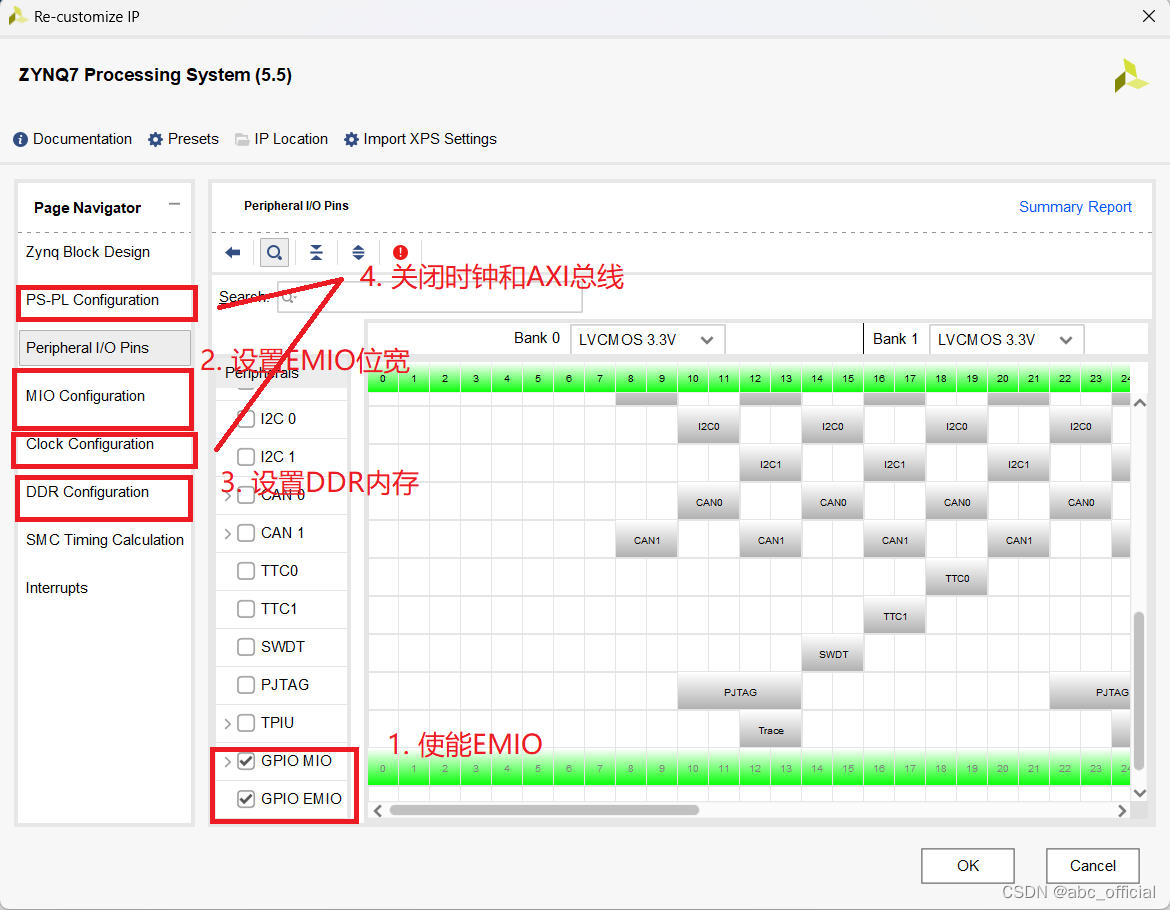The height and width of the screenshot is (910, 1170).
Task: Select I2C0 block at pins 14-15
Action: [833, 425]
